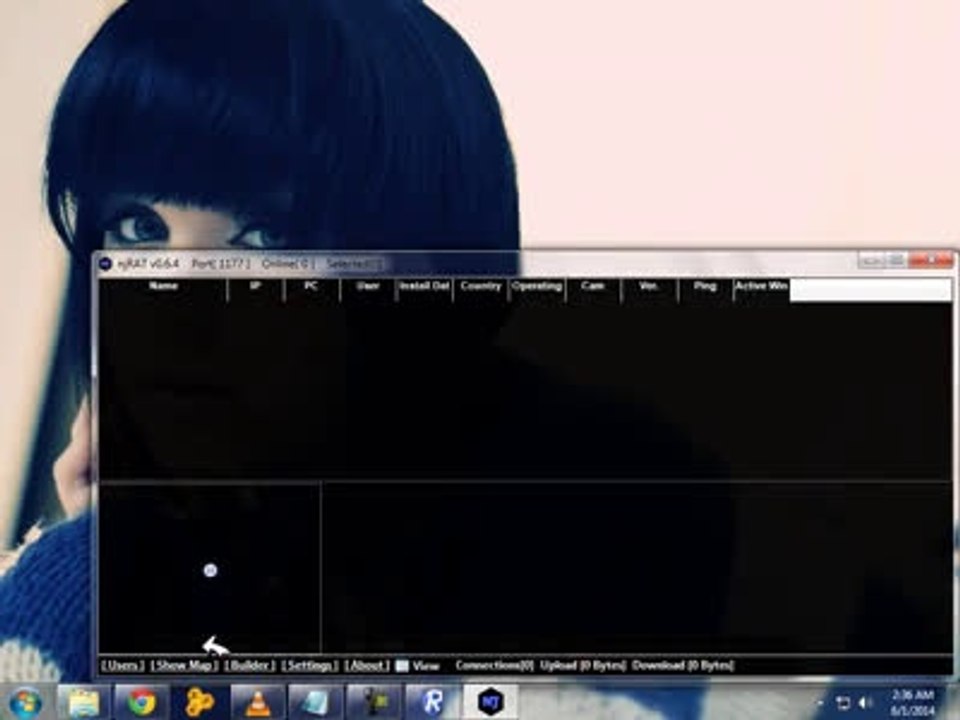Click the blue R taskbar icon
Image resolution: width=960 pixels, height=720 pixels.
pos(432,701)
